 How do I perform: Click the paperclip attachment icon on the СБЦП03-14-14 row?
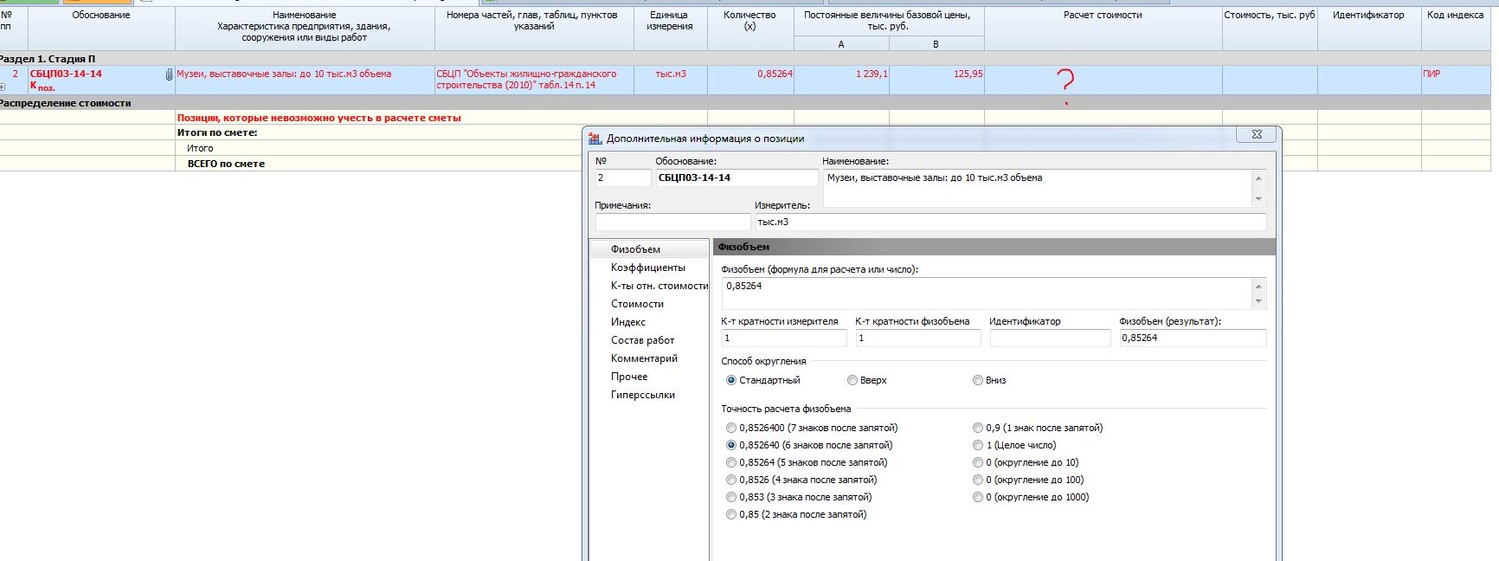(169, 75)
